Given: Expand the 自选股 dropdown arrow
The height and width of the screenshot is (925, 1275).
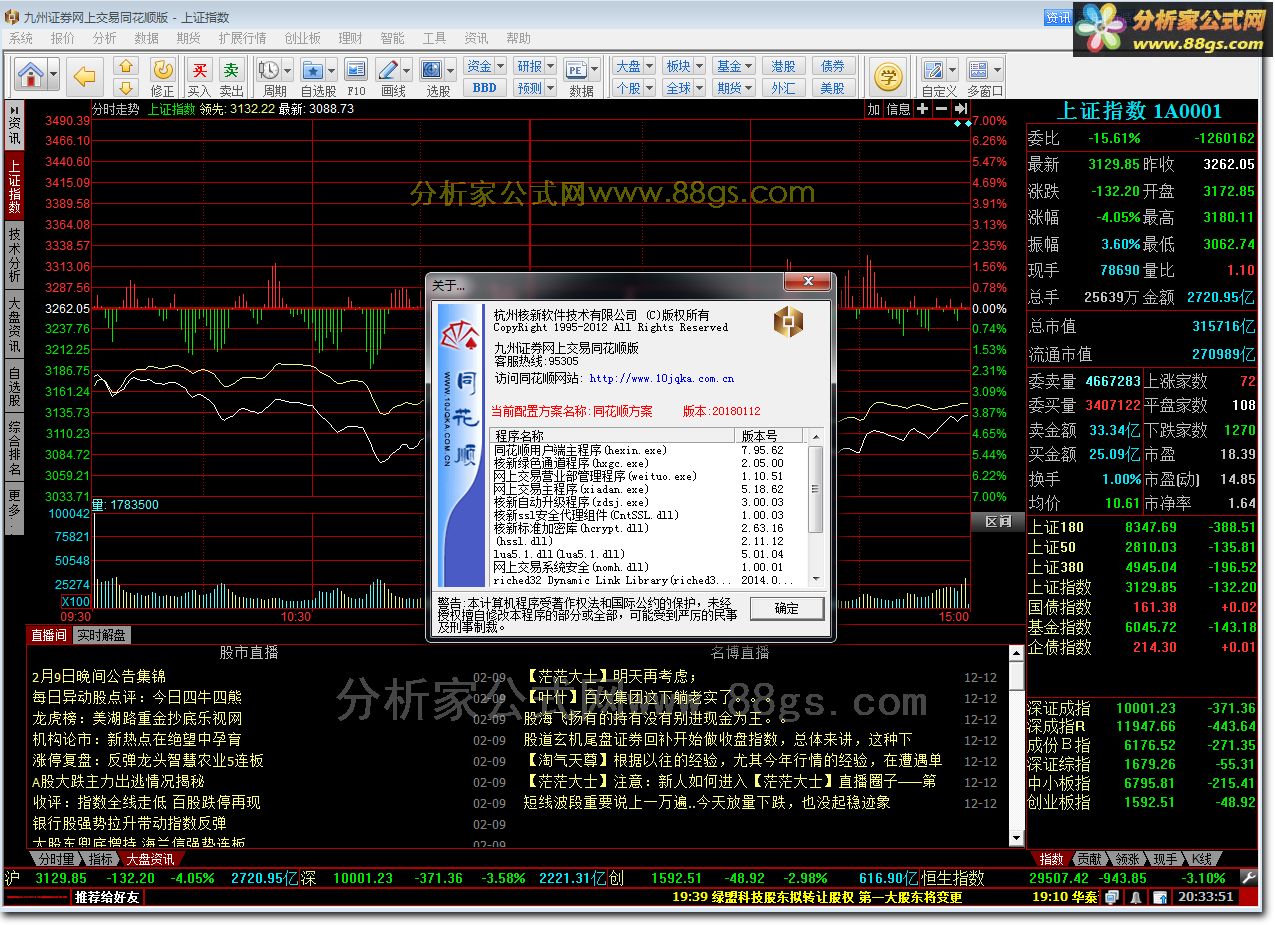Looking at the screenshot, I should (331, 70).
